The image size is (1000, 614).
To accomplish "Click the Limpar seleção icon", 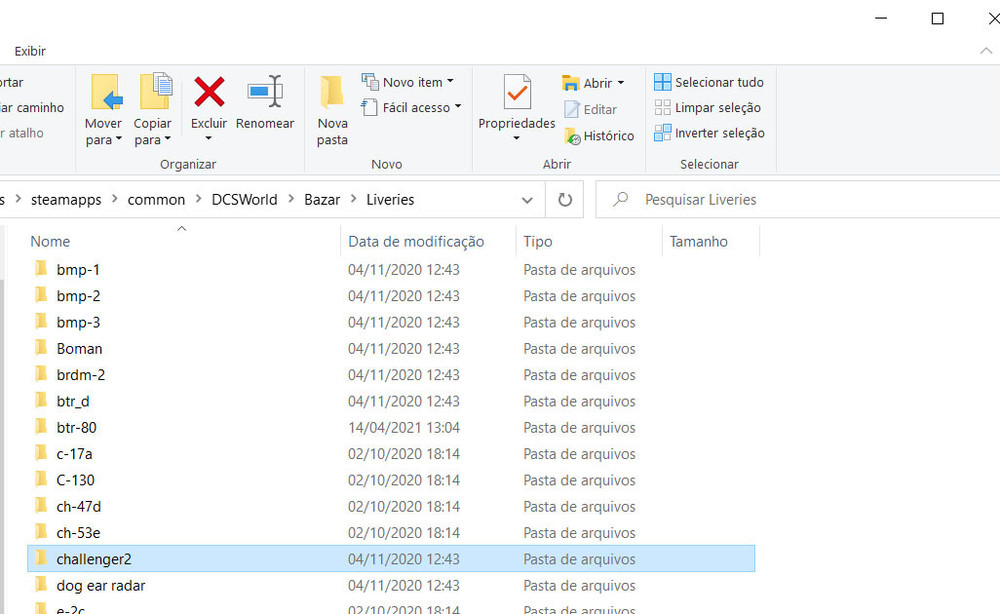I will pyautogui.click(x=663, y=107).
